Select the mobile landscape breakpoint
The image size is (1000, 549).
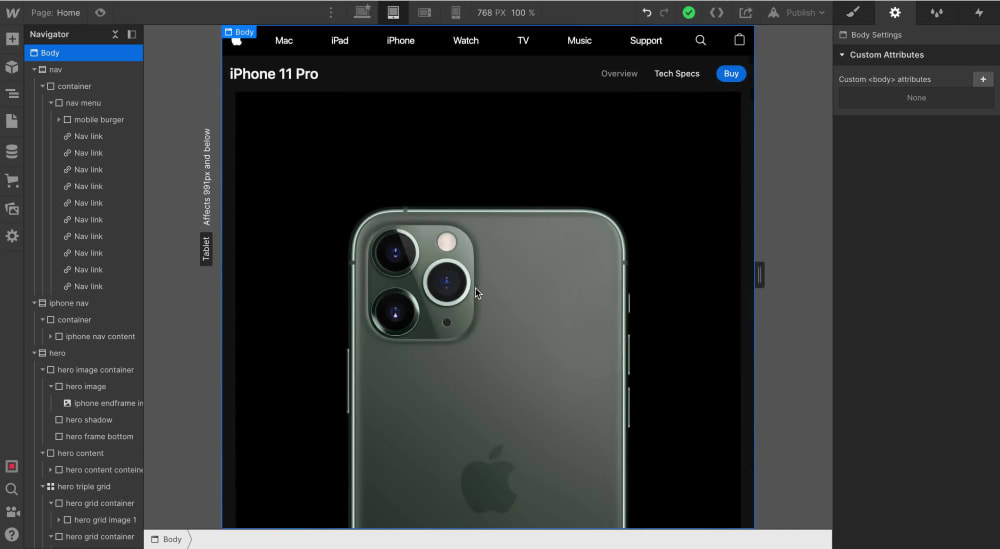point(425,12)
